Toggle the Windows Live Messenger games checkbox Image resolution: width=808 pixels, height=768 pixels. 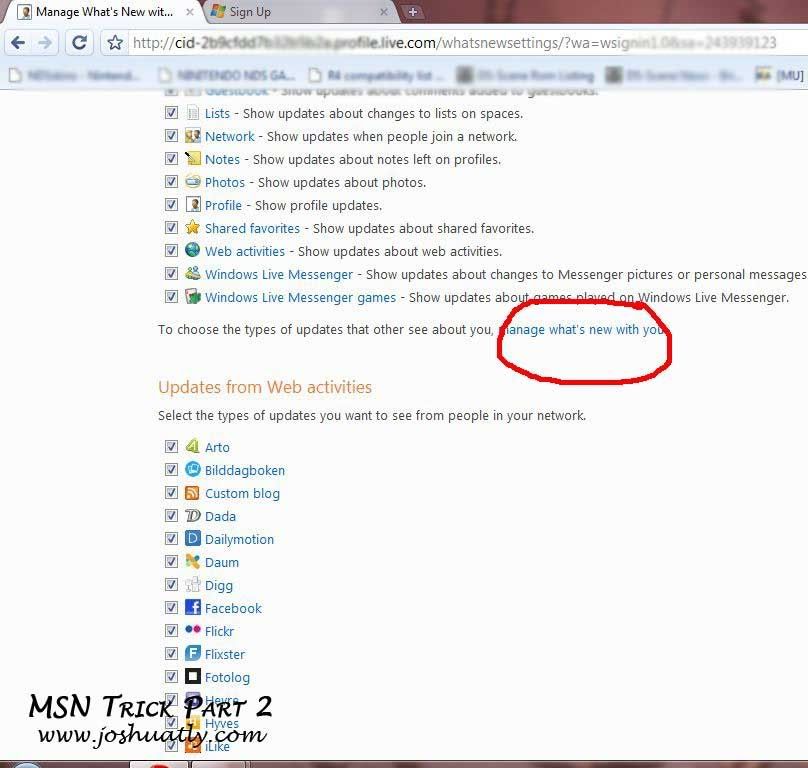pyautogui.click(x=171, y=296)
